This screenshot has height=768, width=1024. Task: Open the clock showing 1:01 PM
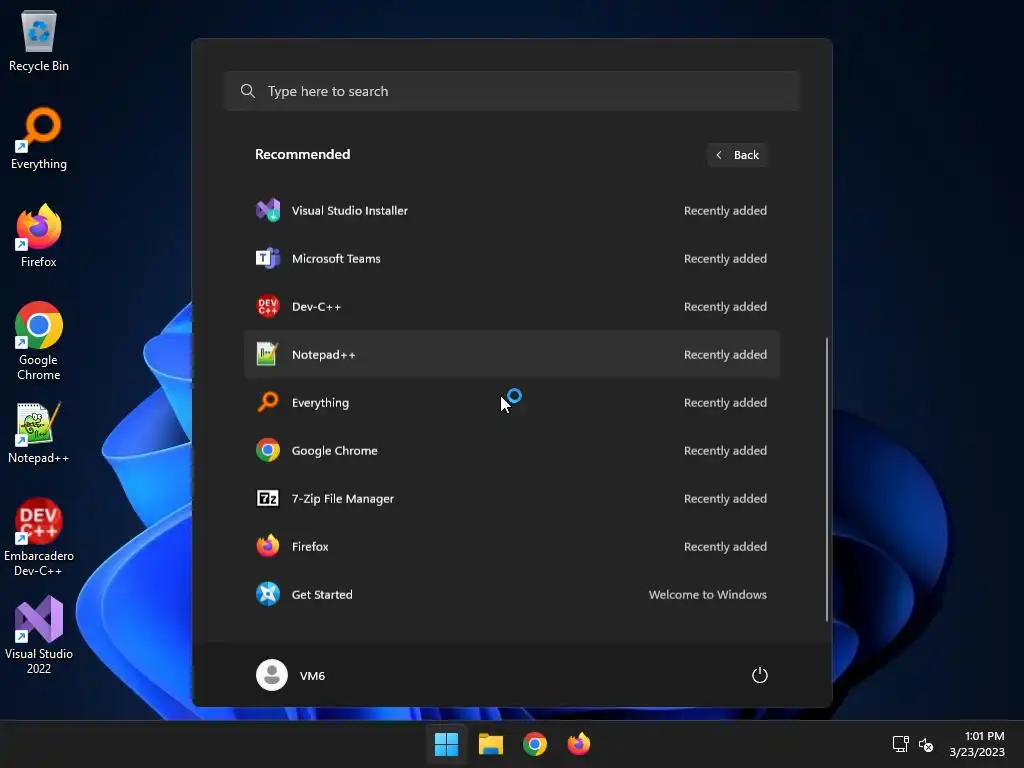[x=984, y=736]
